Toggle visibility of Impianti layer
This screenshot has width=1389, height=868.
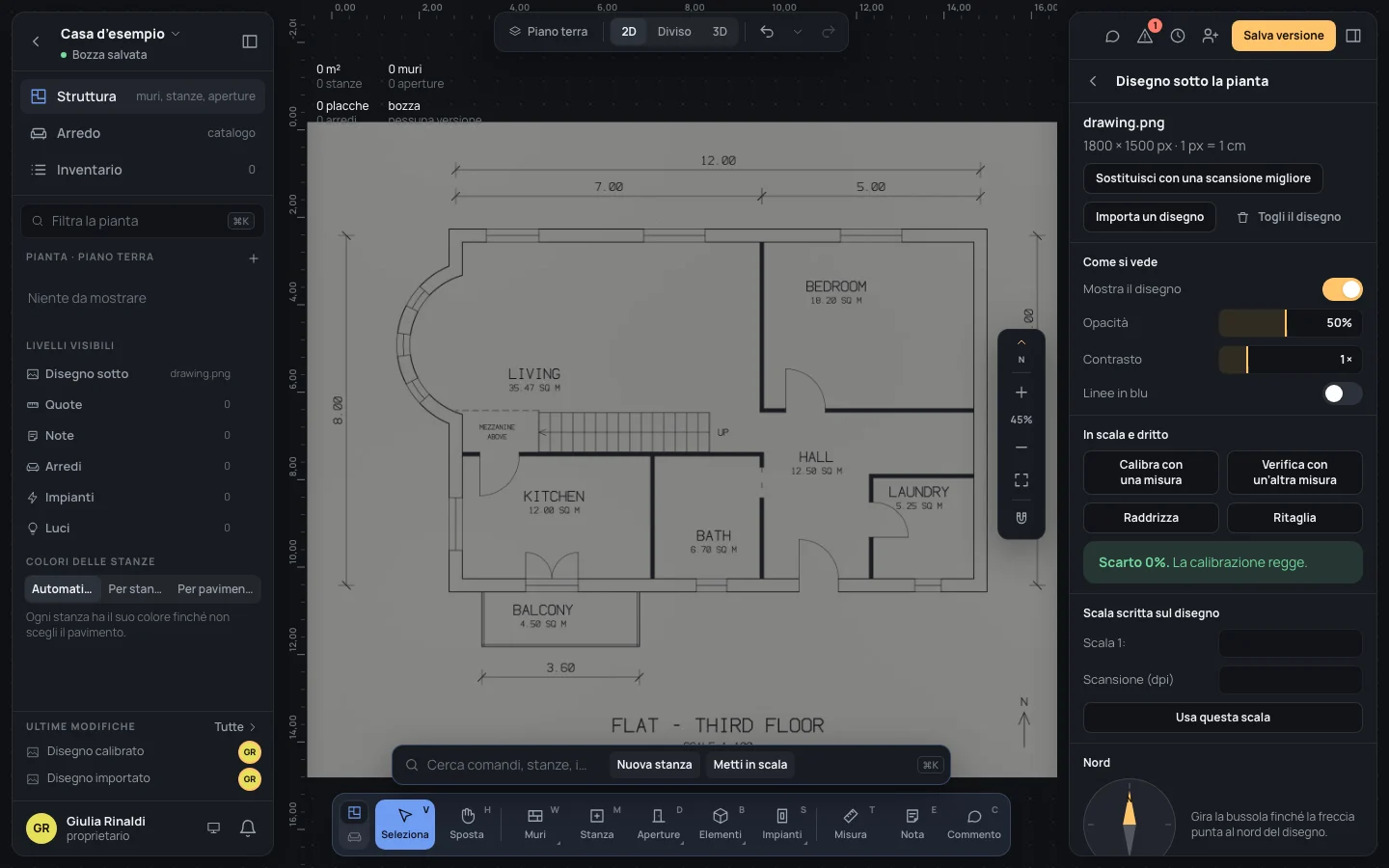coord(33,498)
